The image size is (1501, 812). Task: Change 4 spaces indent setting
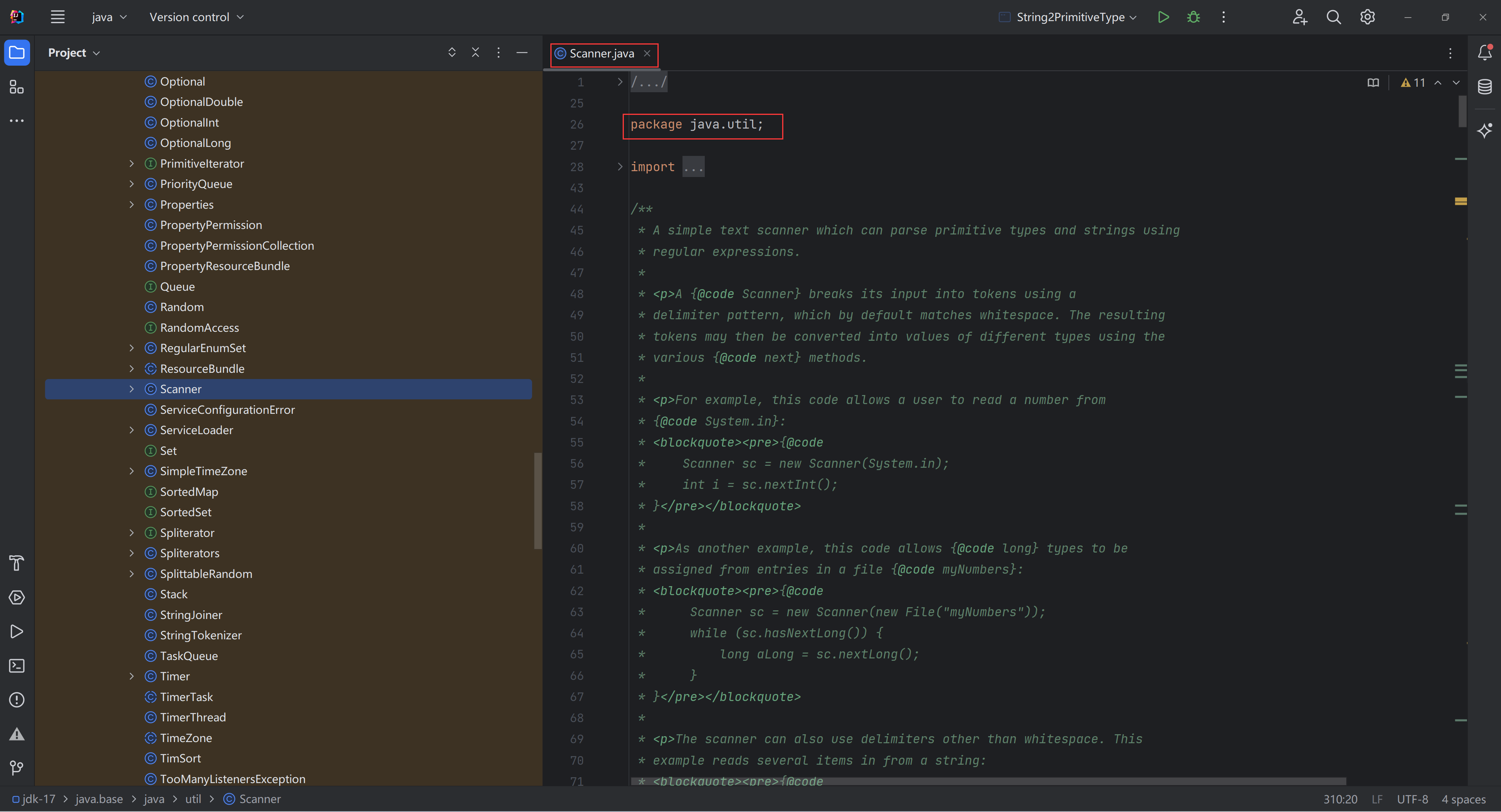[x=1463, y=799]
